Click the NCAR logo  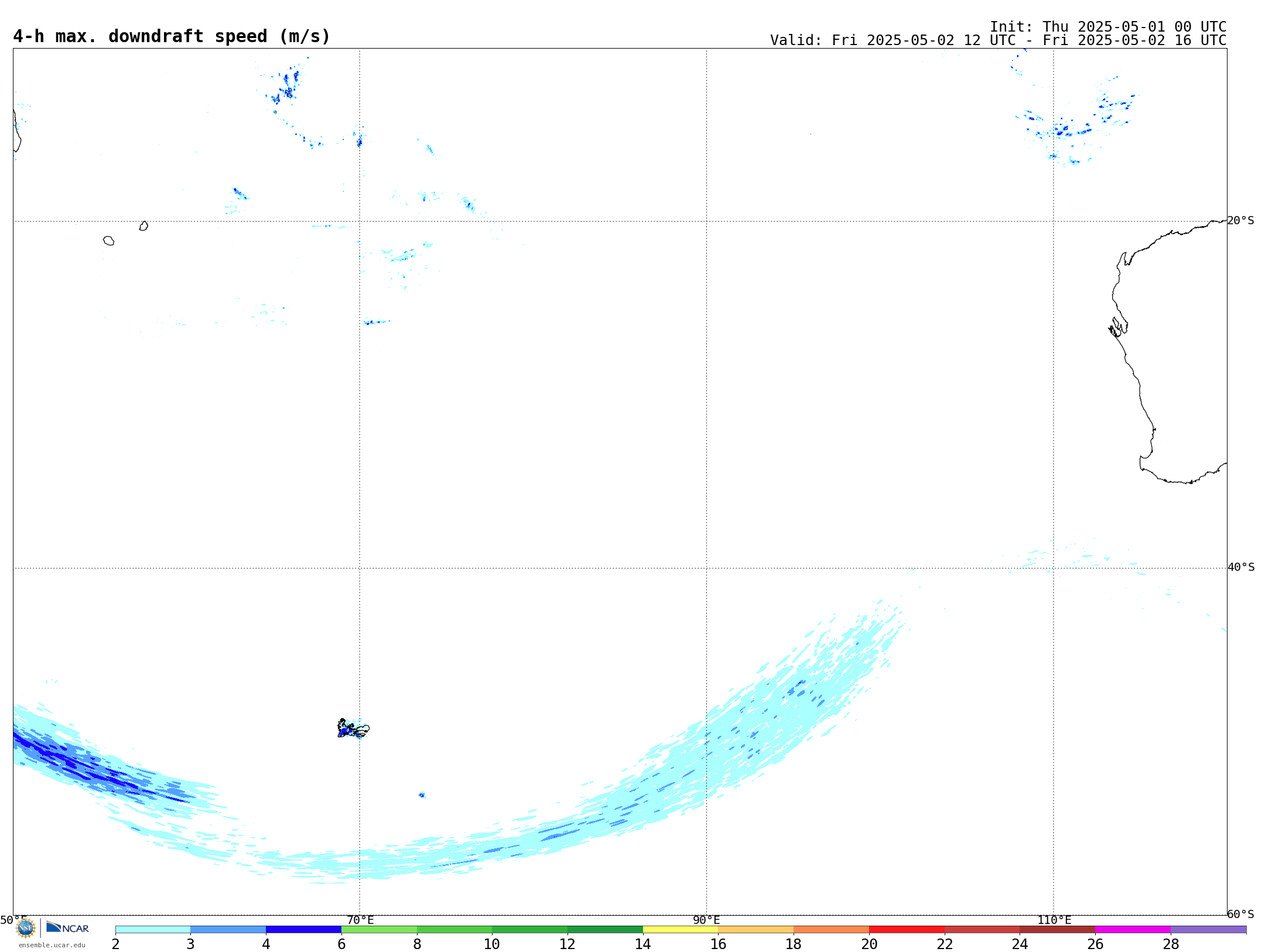[x=68, y=927]
